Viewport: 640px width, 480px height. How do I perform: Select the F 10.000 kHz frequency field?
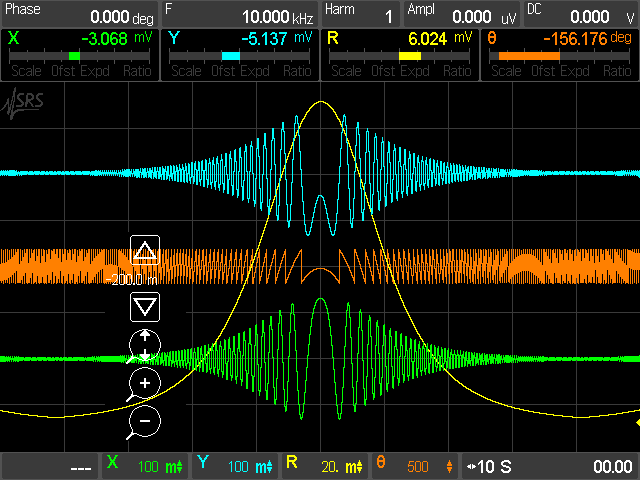tap(238, 13)
